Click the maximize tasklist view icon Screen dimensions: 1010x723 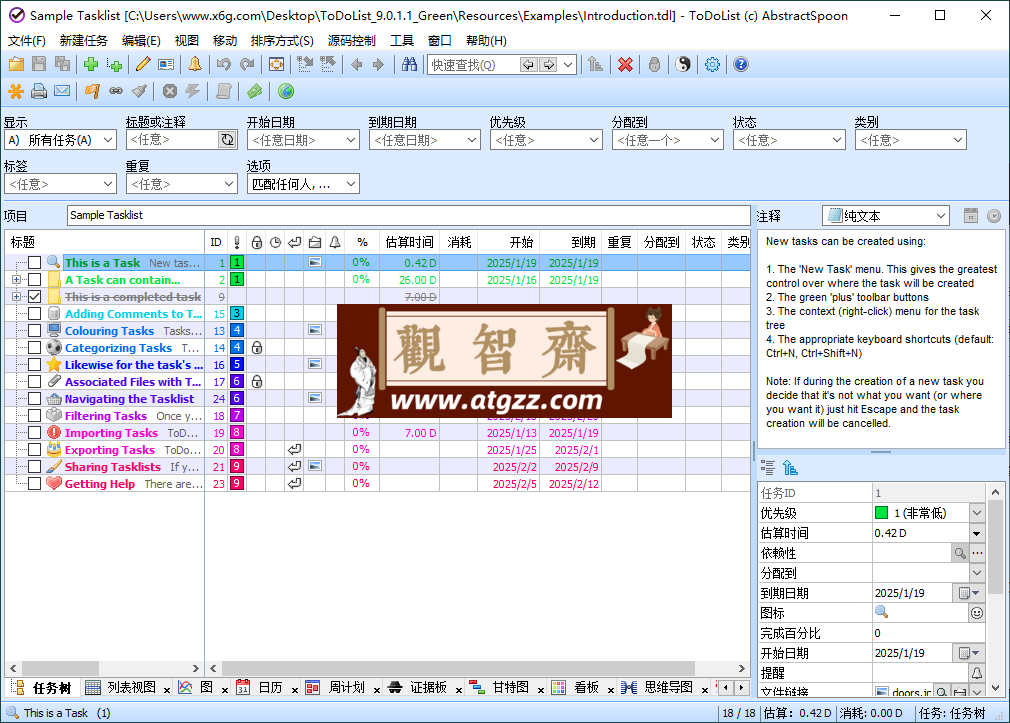pyautogui.click(x=276, y=64)
